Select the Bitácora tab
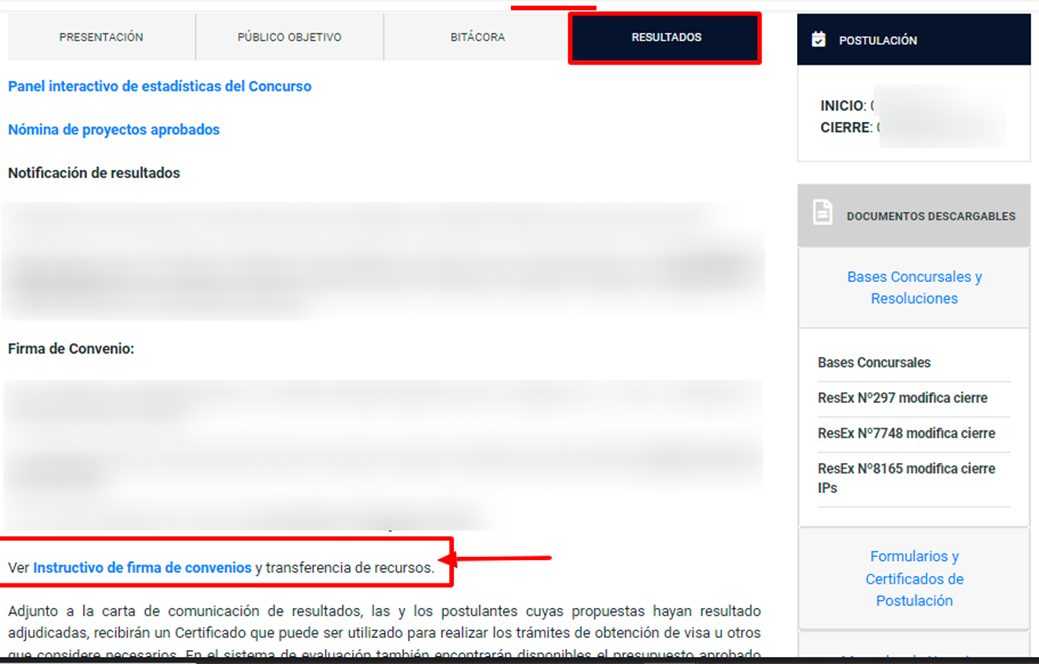This screenshot has width=1039, height=664. [477, 37]
